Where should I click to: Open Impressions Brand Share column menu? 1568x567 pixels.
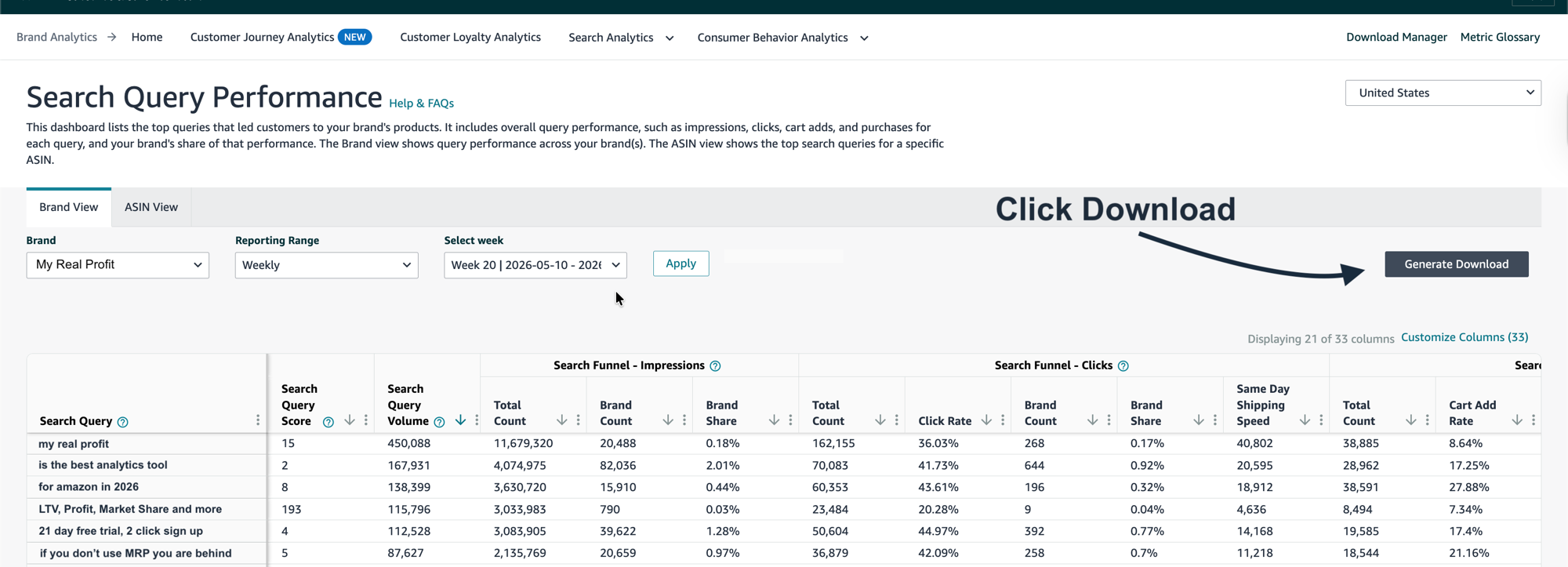790,420
